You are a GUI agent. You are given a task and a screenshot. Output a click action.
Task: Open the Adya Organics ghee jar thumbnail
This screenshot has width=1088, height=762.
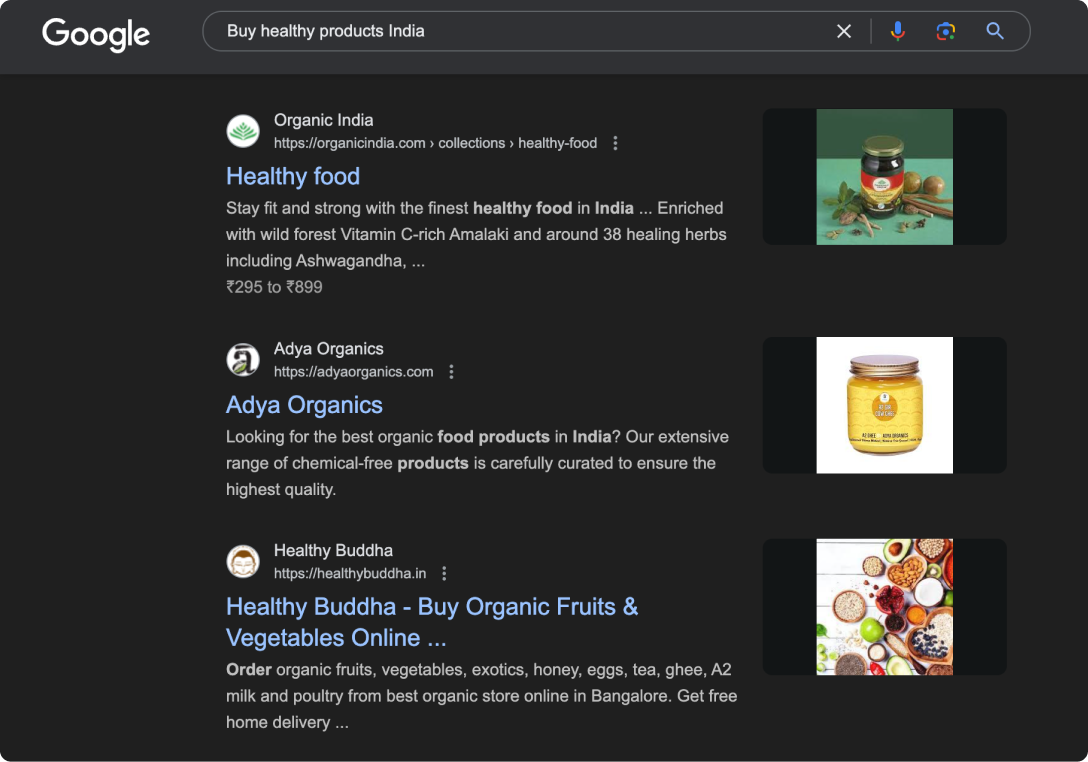pos(884,405)
